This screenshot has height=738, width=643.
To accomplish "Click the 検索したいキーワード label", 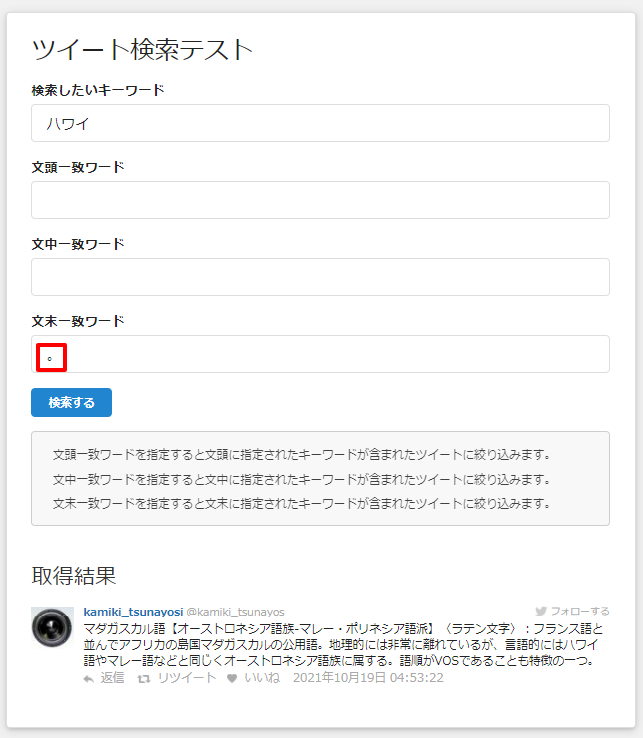I will tap(98, 90).
